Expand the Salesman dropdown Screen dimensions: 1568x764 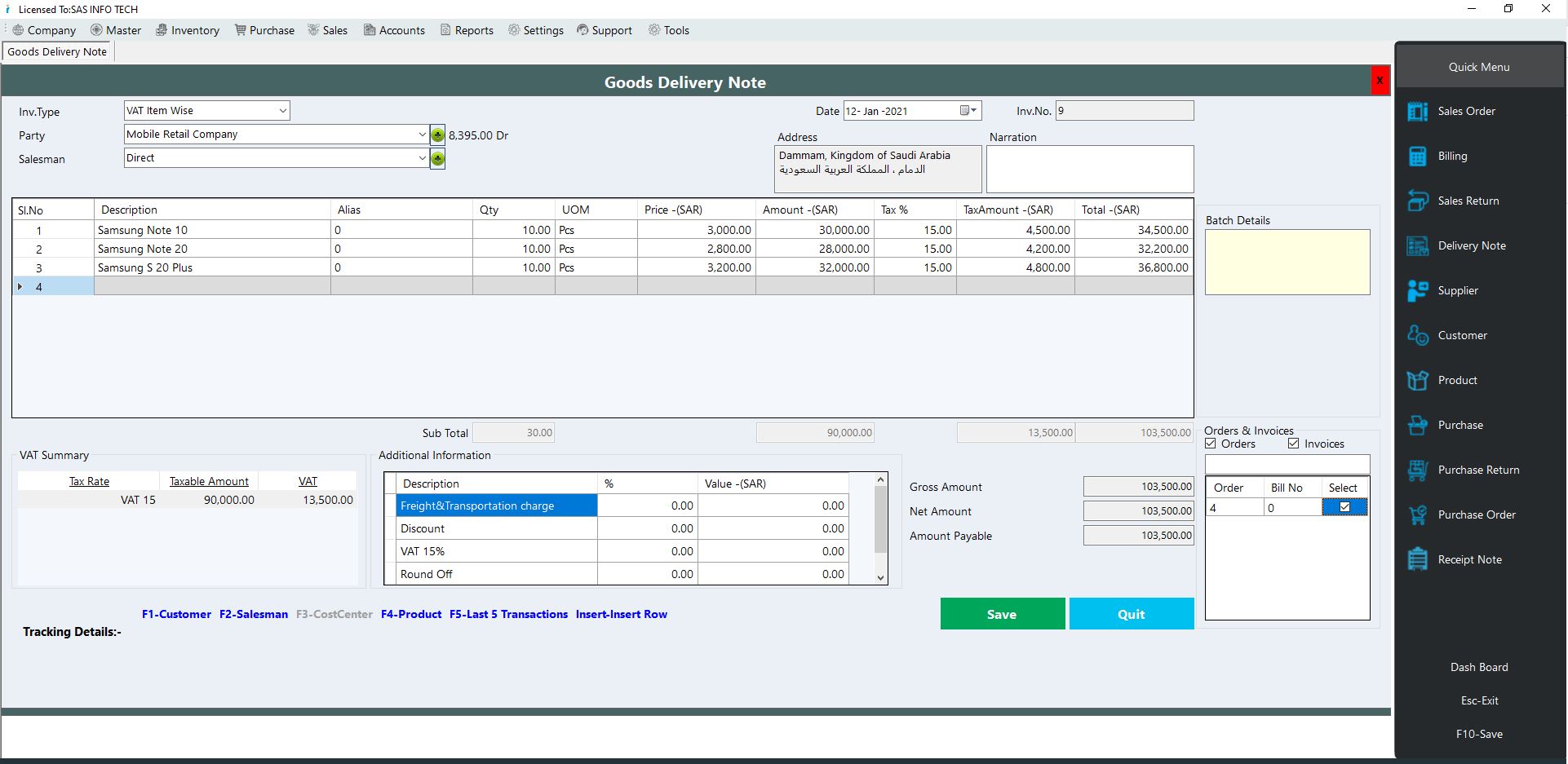[422, 158]
